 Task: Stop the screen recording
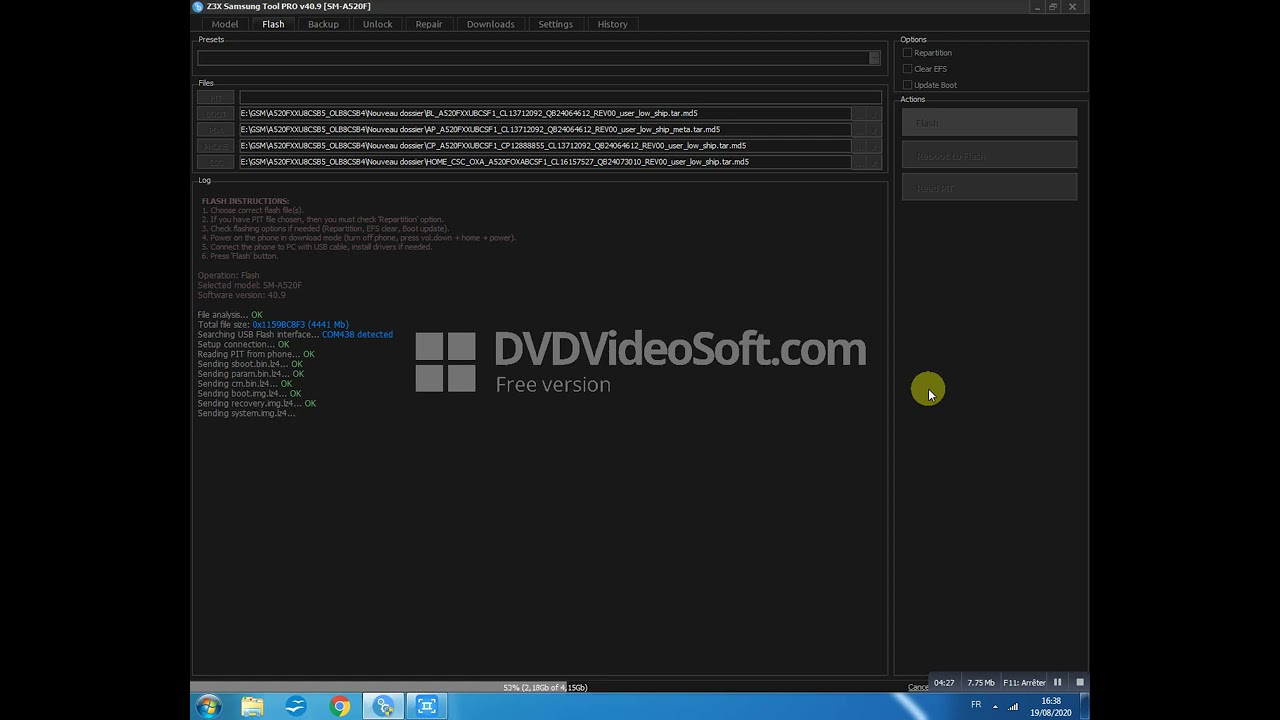(x=1079, y=683)
